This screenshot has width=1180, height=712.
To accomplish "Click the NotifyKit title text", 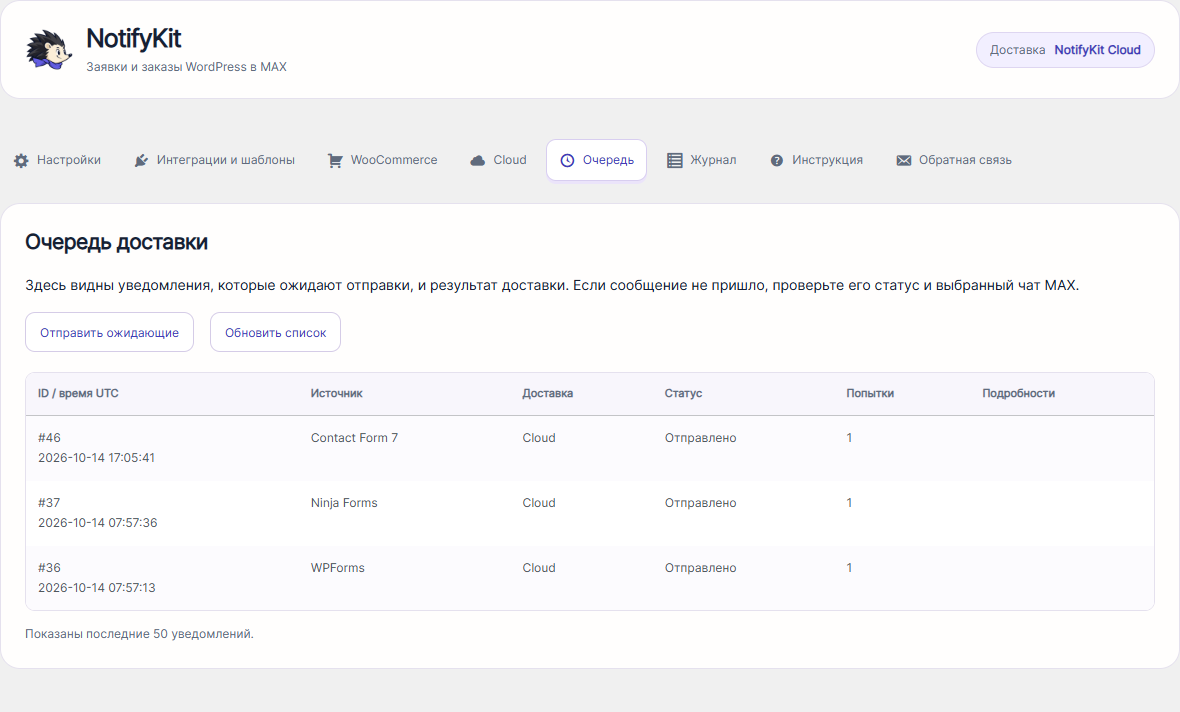I will point(133,38).
